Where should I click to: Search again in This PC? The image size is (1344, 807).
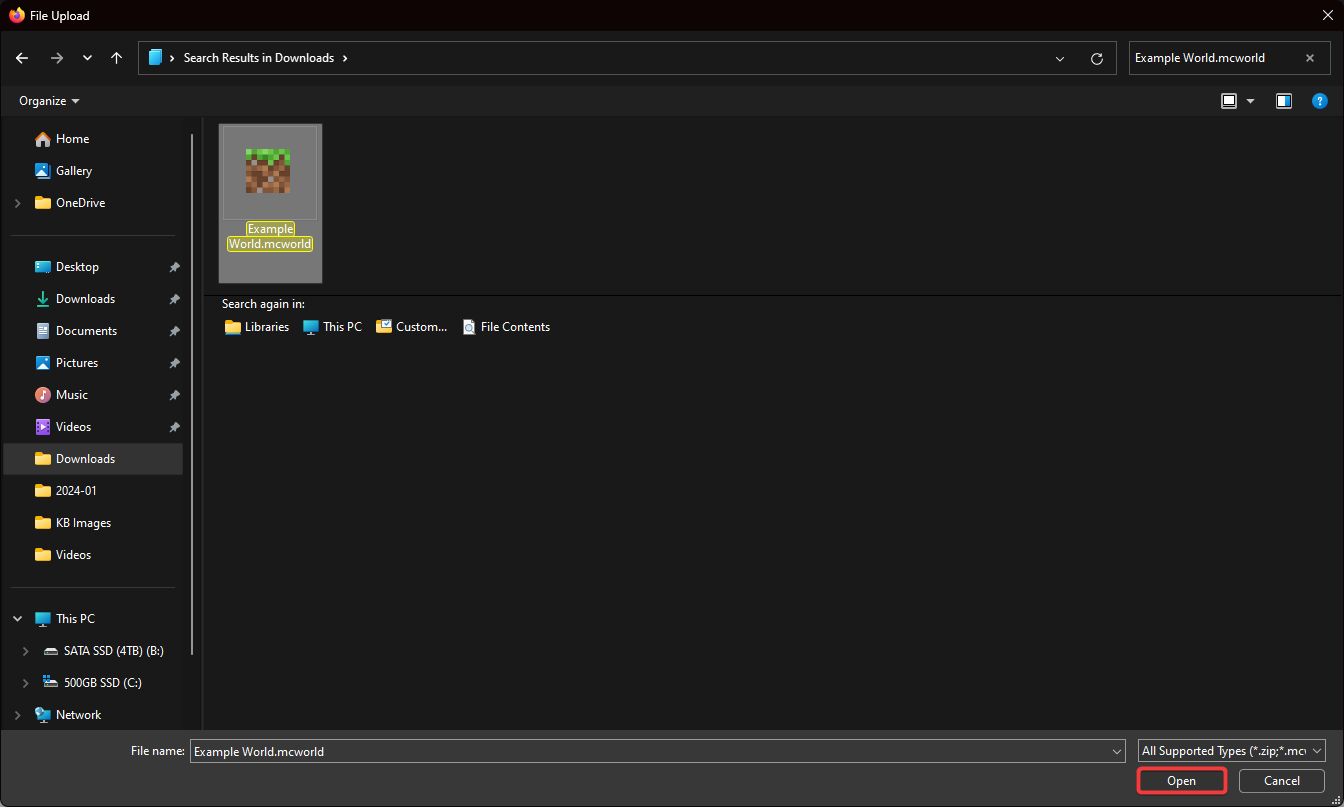pos(333,327)
